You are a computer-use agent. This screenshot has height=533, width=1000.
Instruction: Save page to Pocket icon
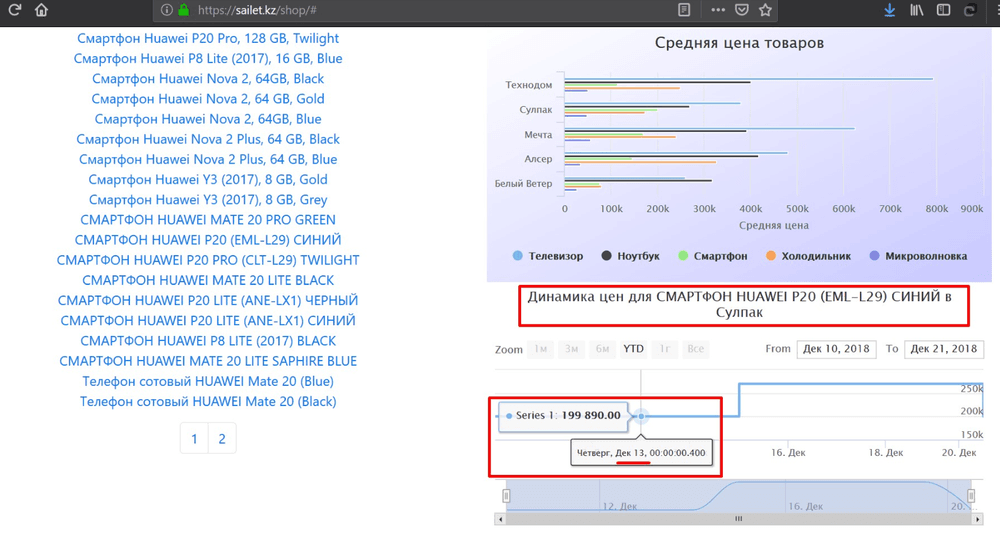pos(742,10)
